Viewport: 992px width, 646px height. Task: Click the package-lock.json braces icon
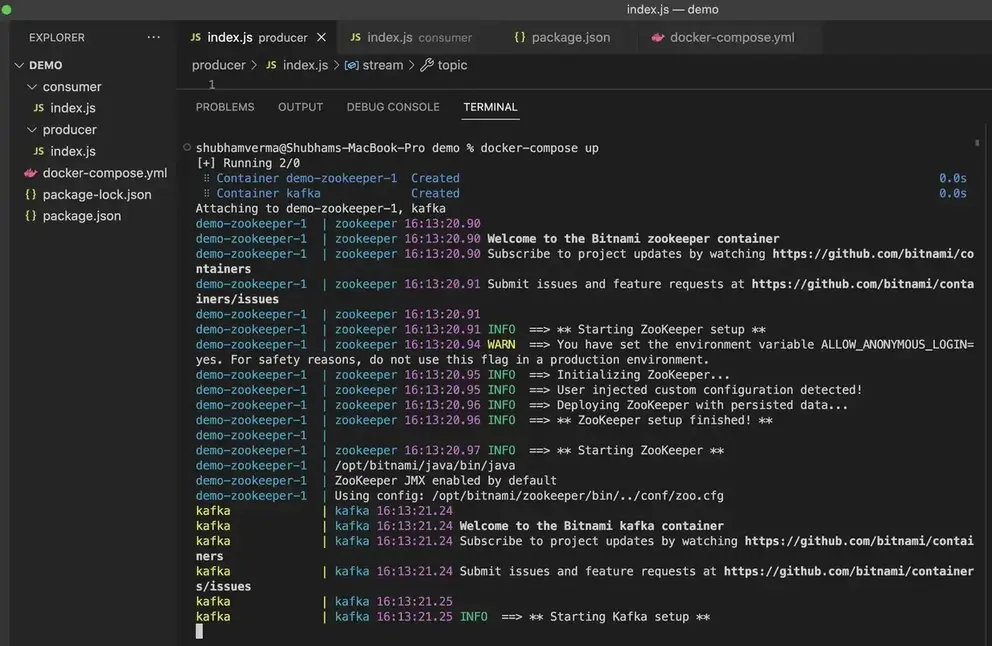(30, 194)
